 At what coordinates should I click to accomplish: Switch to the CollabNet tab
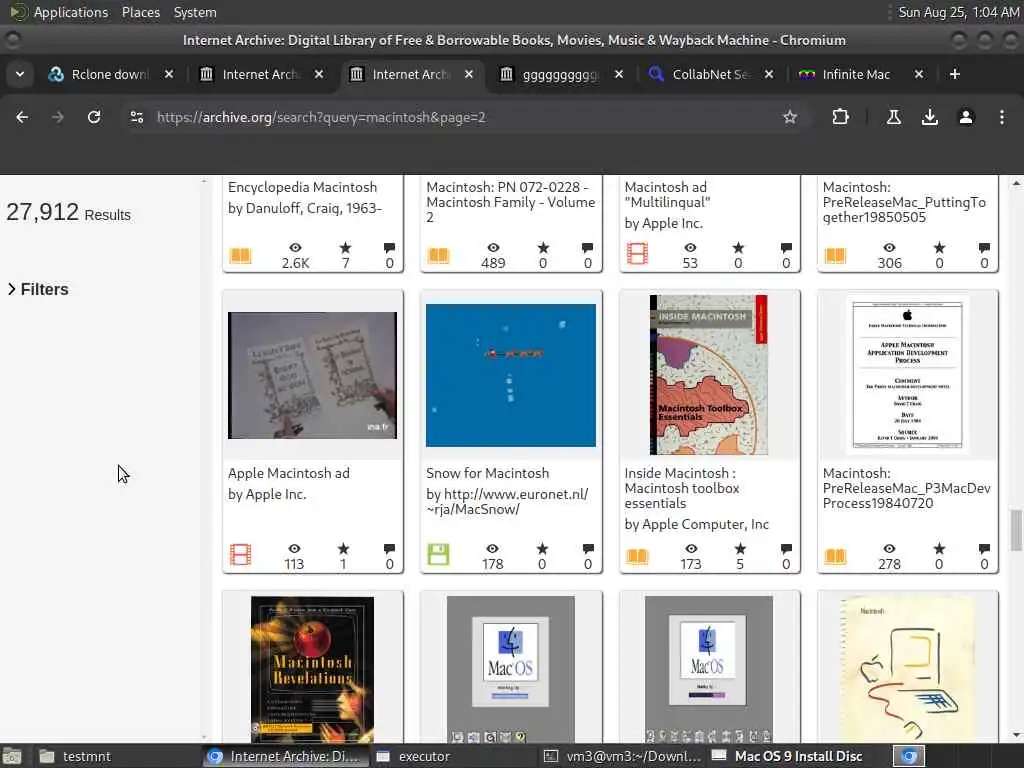click(x=711, y=74)
